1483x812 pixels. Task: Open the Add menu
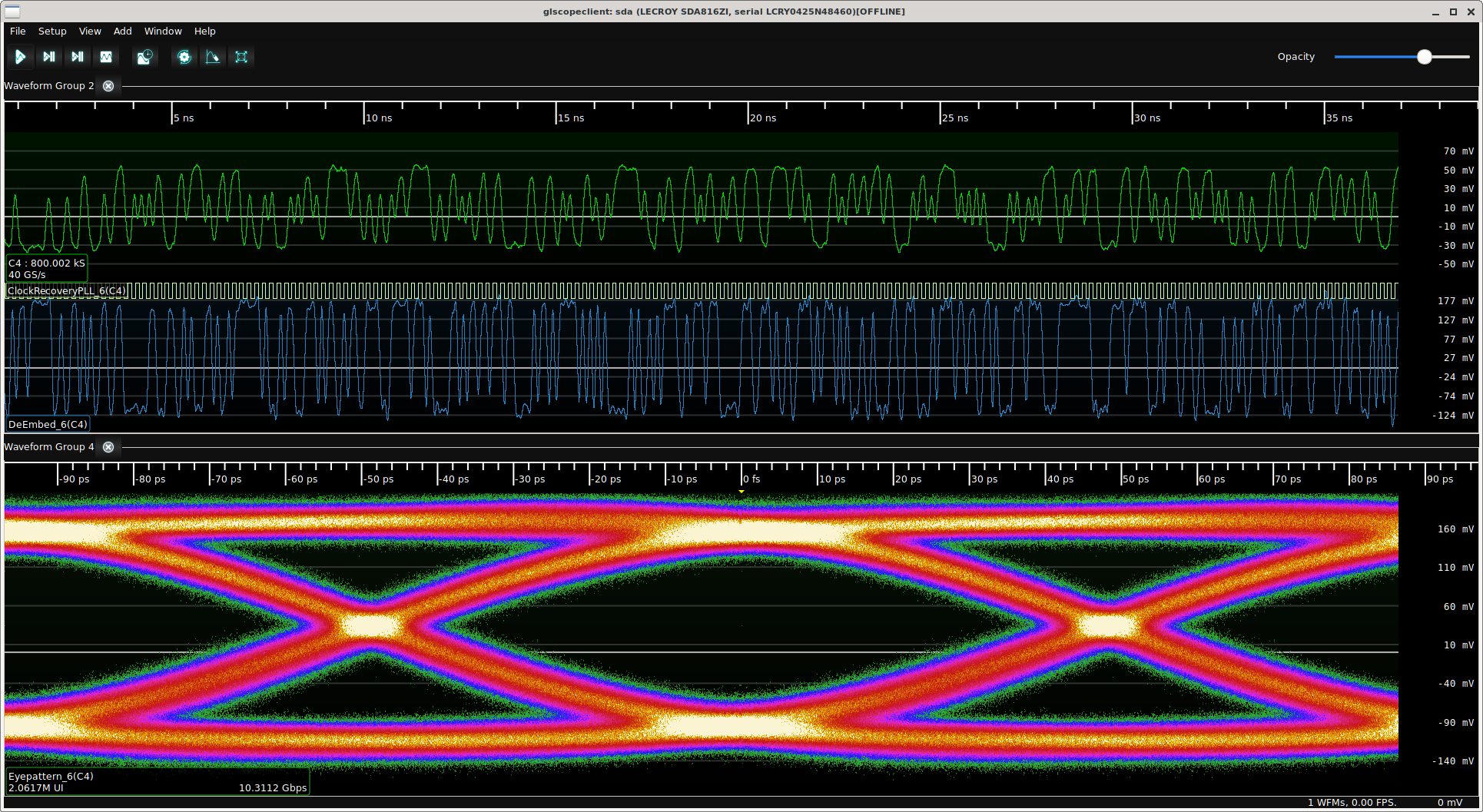point(123,31)
